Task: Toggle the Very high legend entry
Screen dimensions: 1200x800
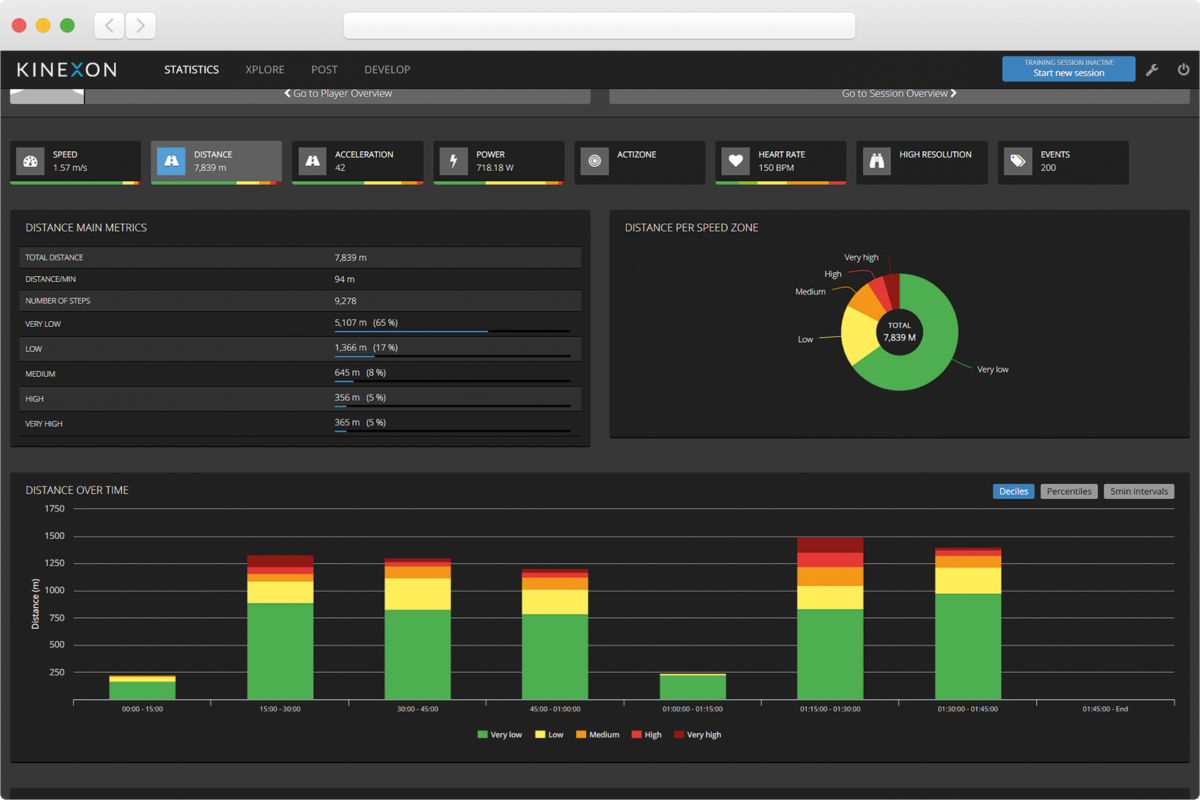Action: click(697, 735)
